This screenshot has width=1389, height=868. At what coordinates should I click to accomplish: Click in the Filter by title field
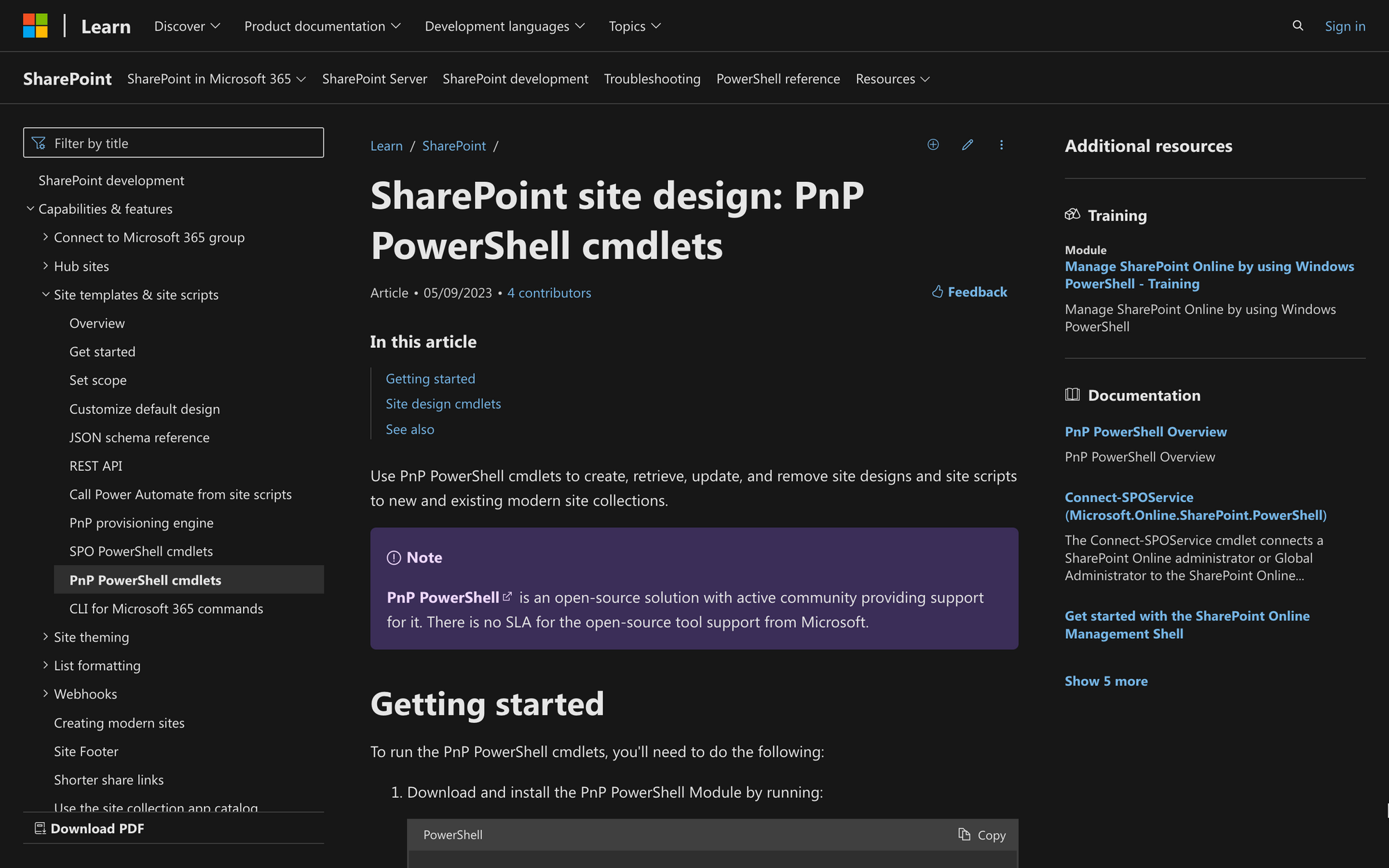[x=174, y=142]
